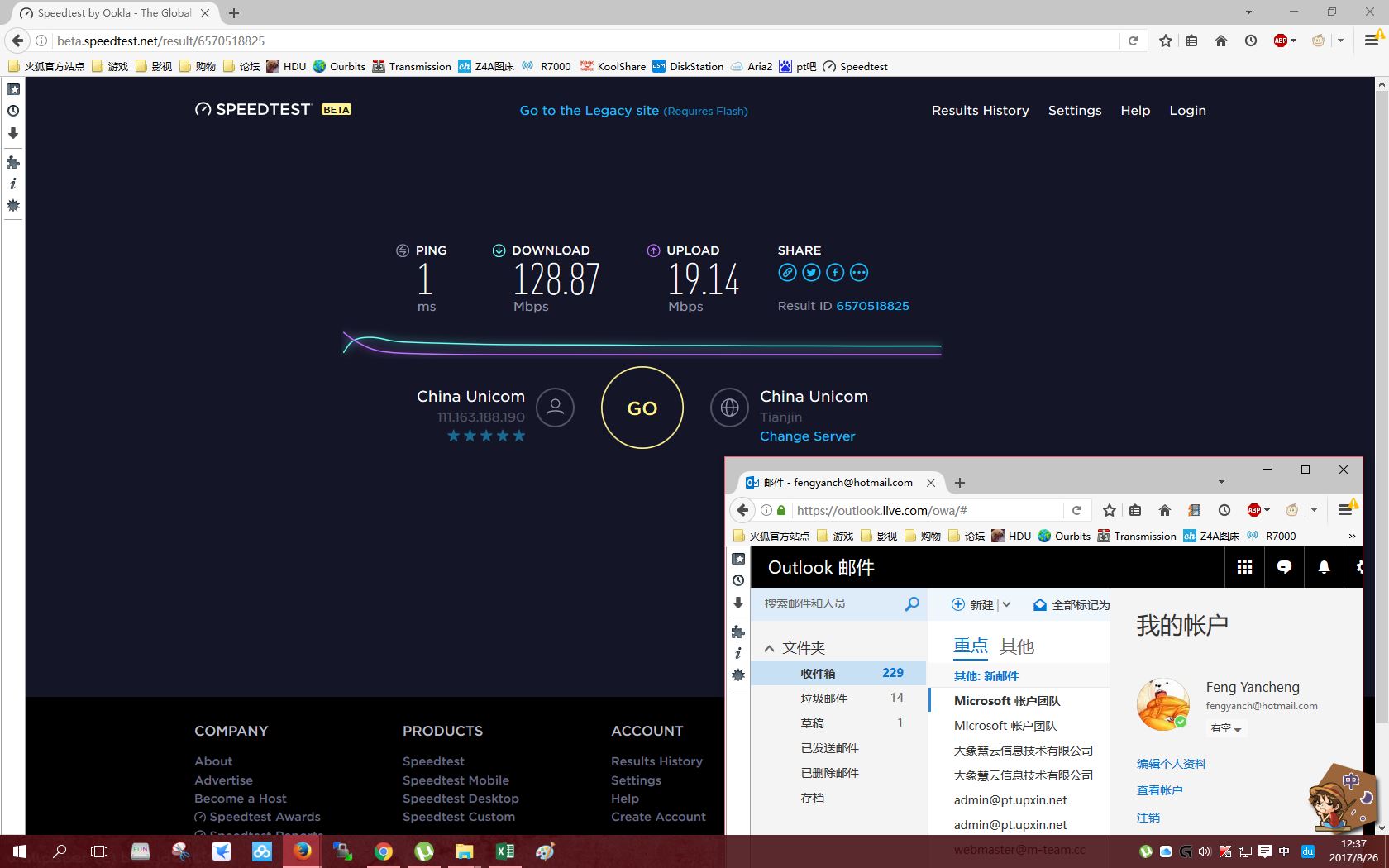Open more share options icon
Viewport: 1389px width, 868px height.
pos(859,273)
